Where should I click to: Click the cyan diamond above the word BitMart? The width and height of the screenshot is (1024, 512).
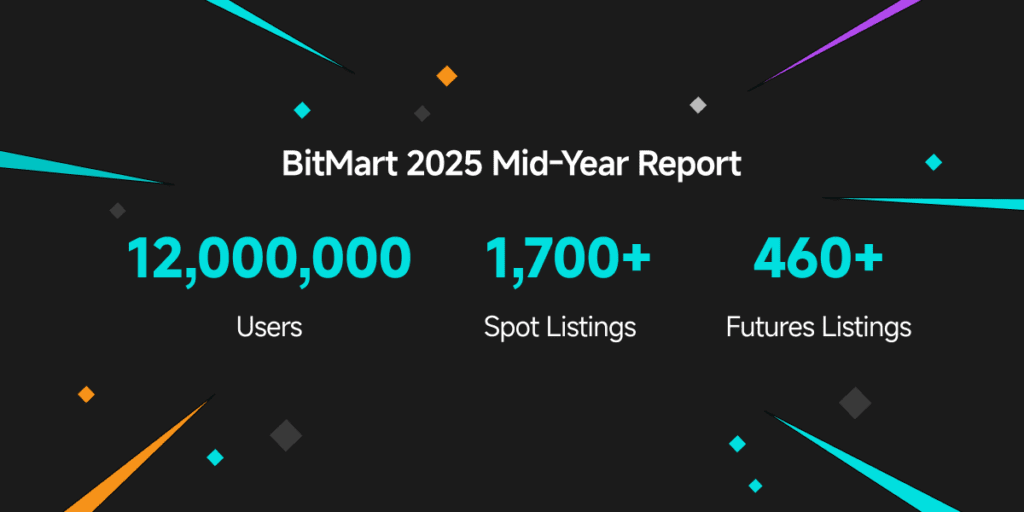[302, 110]
